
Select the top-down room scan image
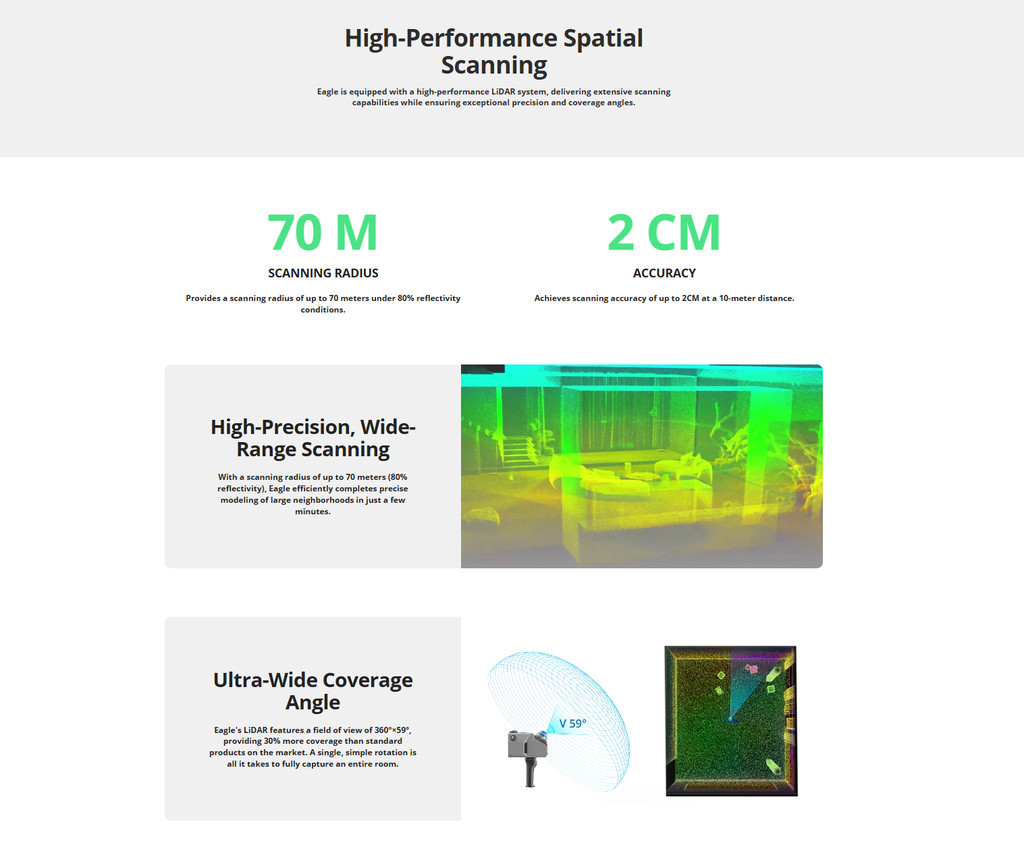click(x=730, y=720)
